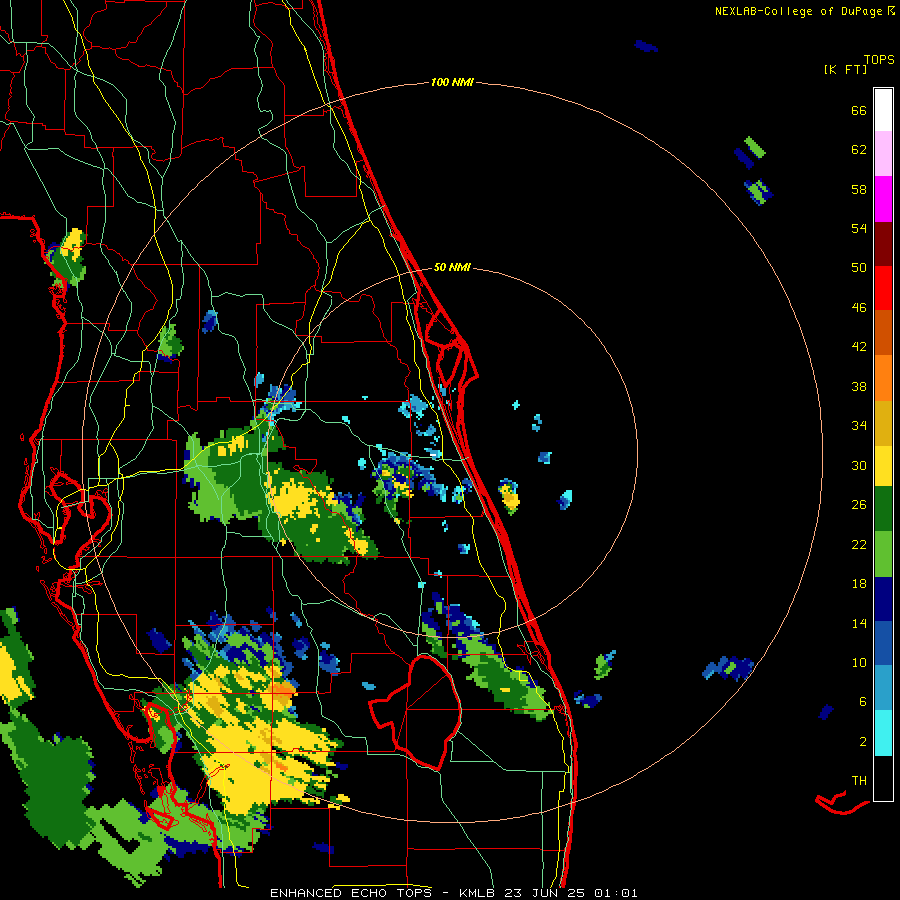Screen dimensions: 900x900
Task: Click the NEXLAB-College of DuPage credit text
Action: (x=798, y=11)
